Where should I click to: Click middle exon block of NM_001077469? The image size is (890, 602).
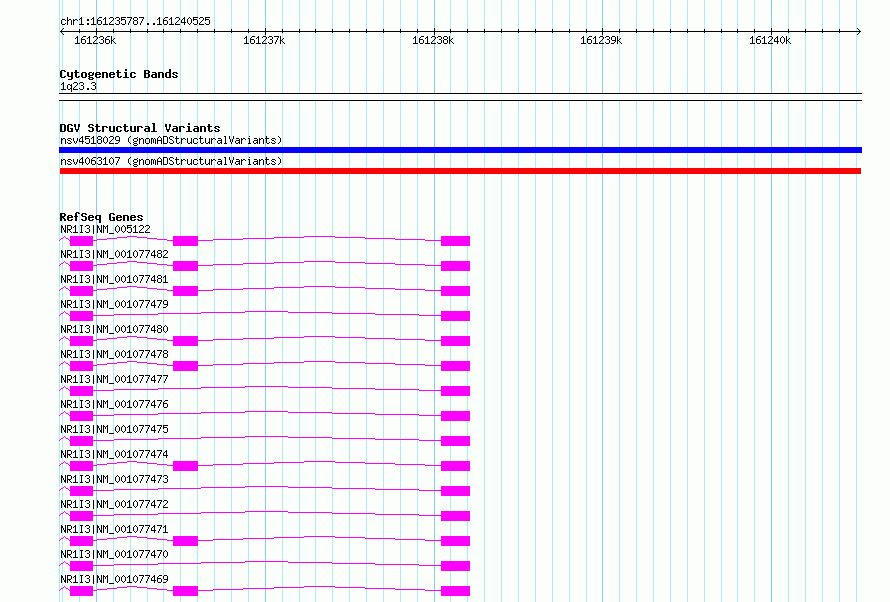pos(185,591)
